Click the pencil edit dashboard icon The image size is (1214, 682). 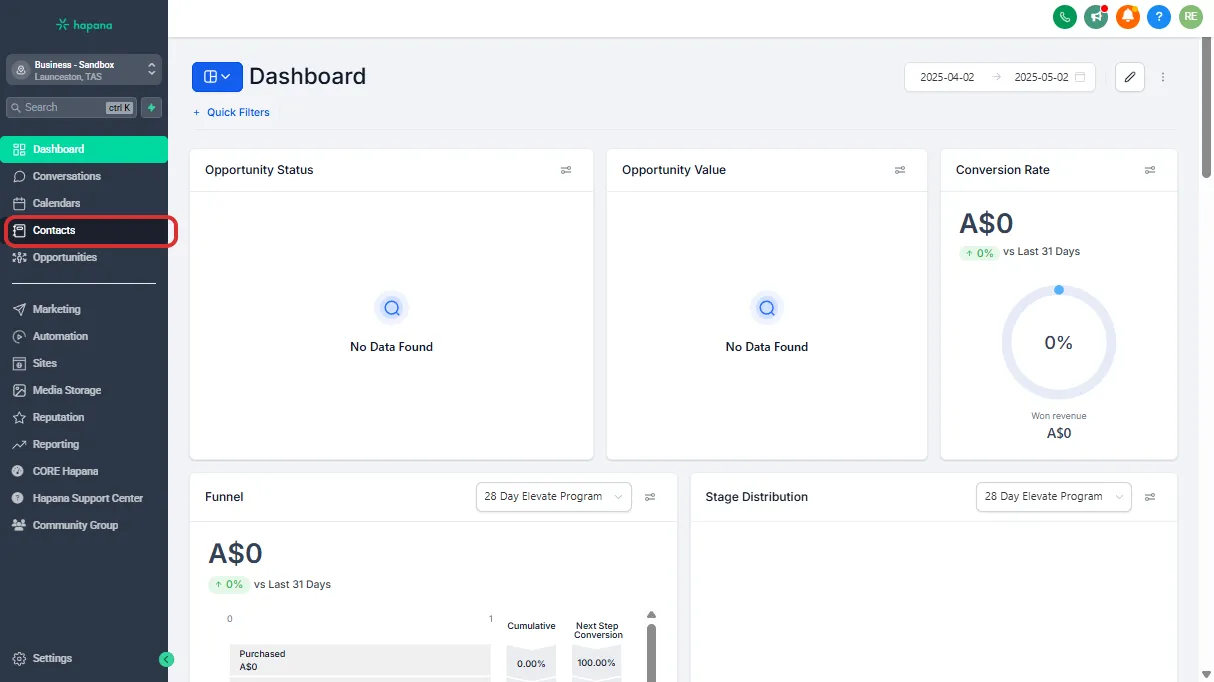point(1130,77)
